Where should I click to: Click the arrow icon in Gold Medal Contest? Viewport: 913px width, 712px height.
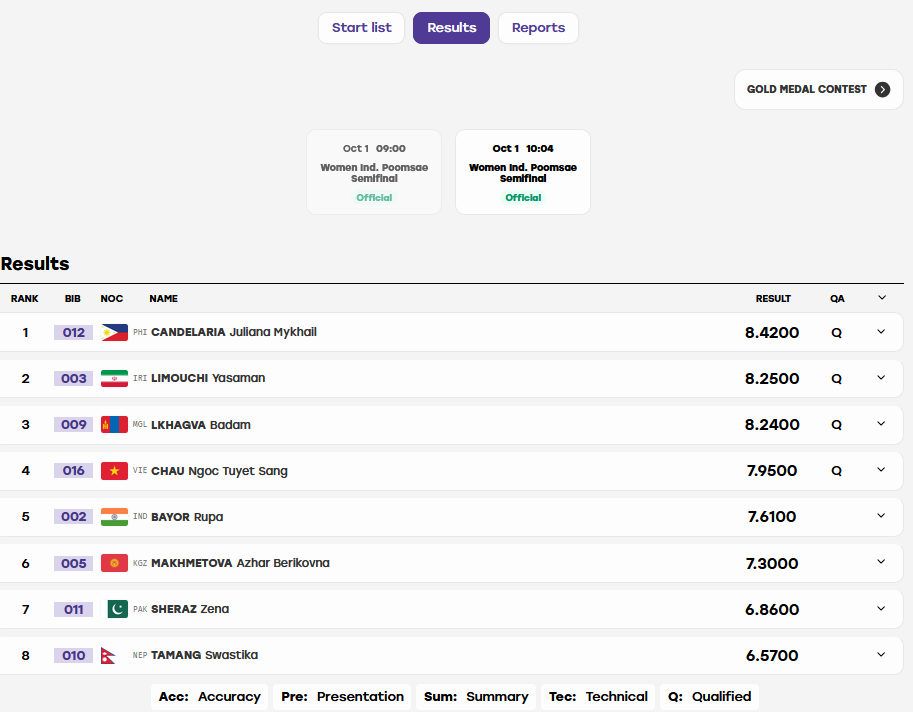[883, 89]
